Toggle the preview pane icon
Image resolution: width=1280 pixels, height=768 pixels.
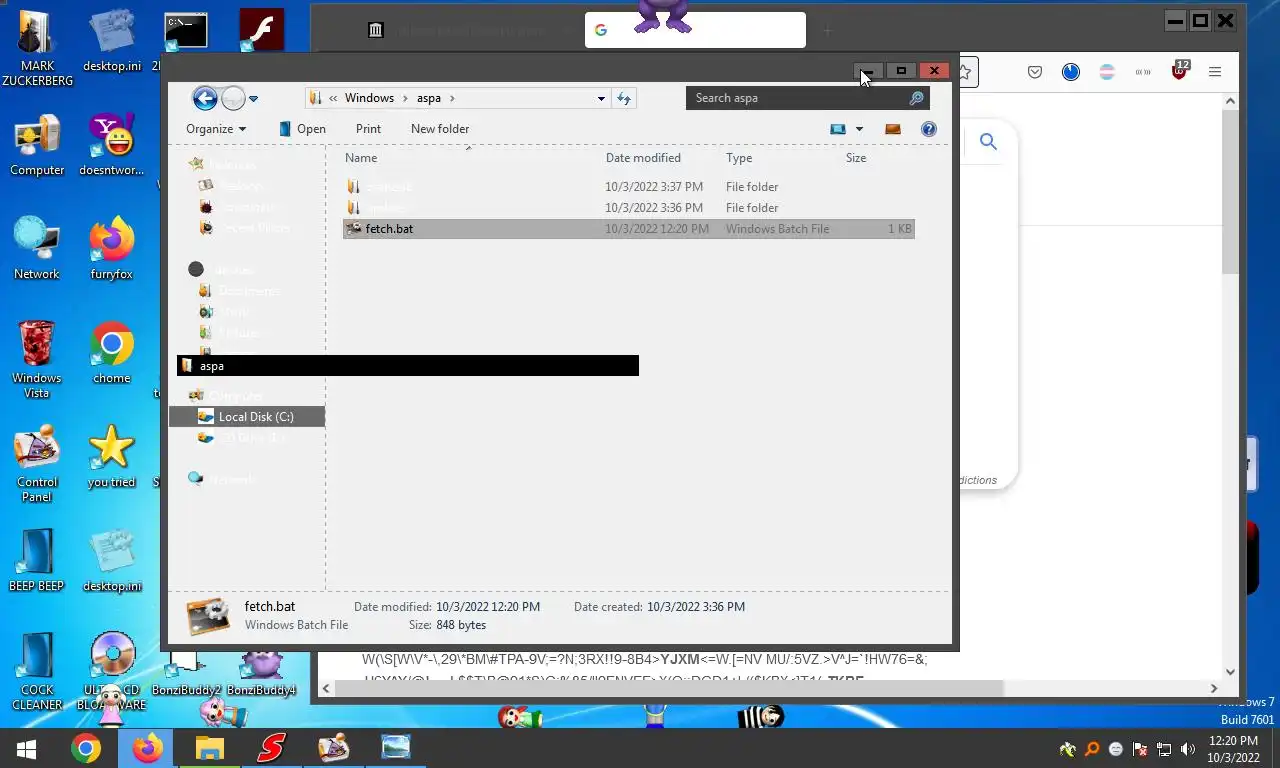893,129
